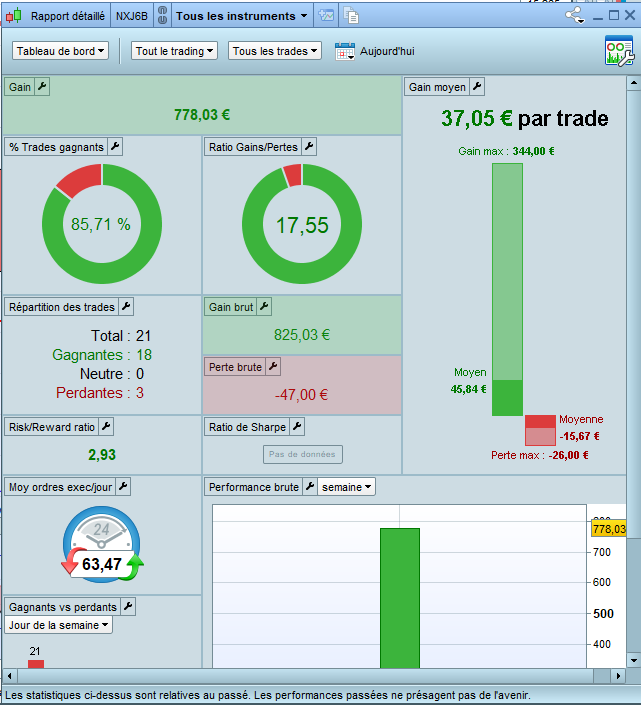Image resolution: width=641 pixels, height=705 pixels.
Task: Click the Total : 21 trades line
Action: (121, 335)
